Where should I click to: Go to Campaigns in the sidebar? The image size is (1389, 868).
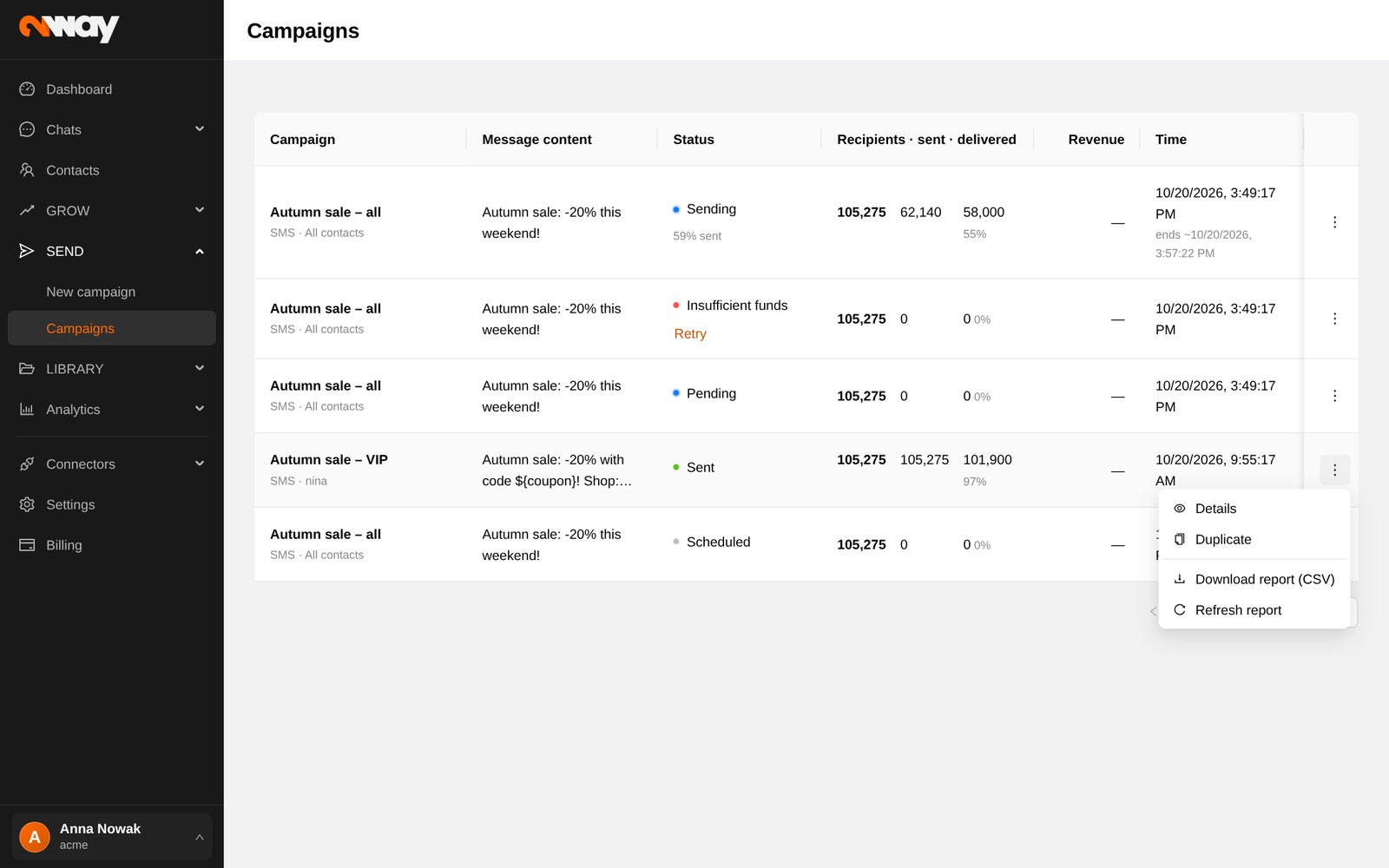(111, 328)
